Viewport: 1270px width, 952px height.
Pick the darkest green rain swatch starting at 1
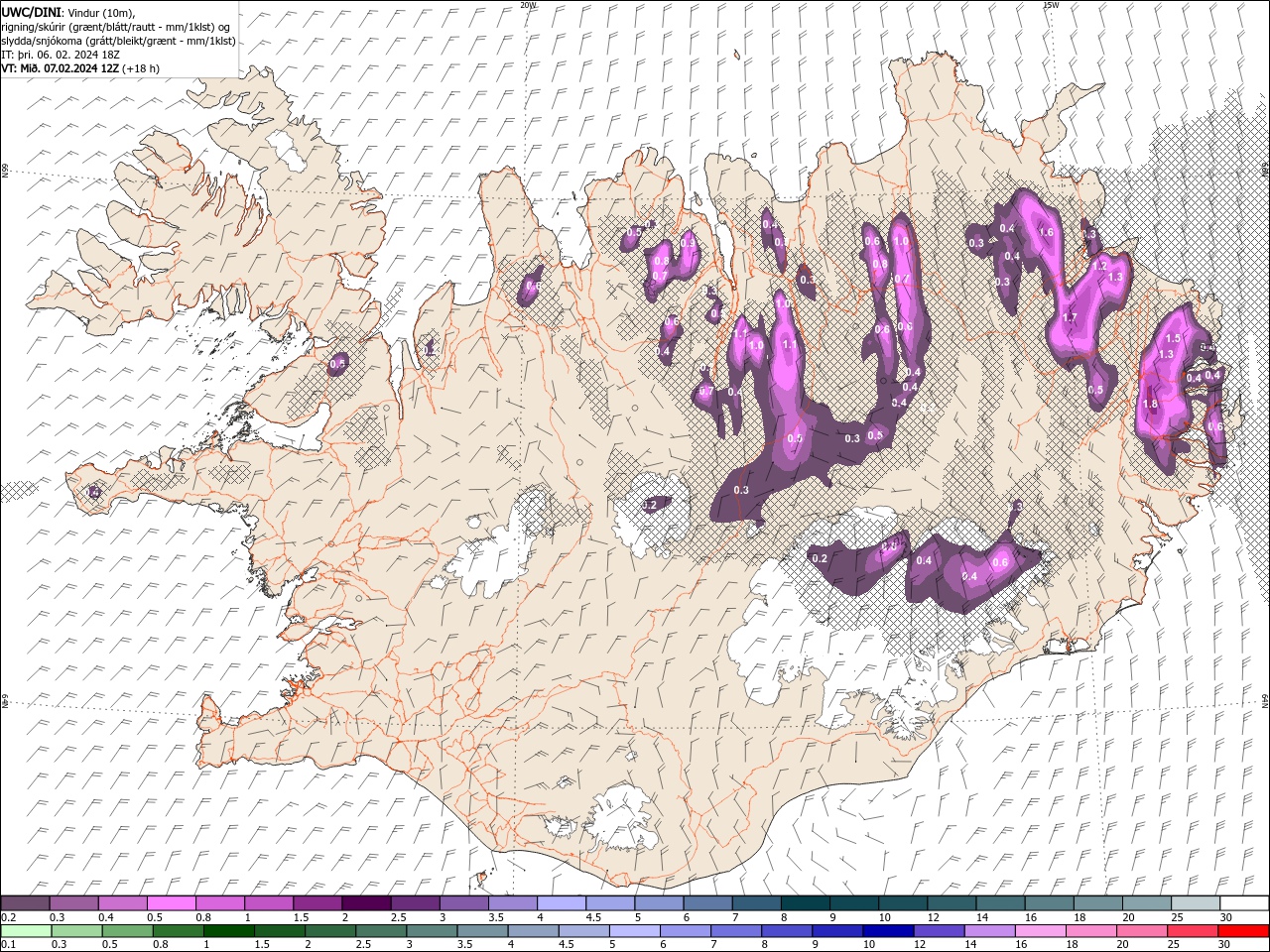point(228,931)
